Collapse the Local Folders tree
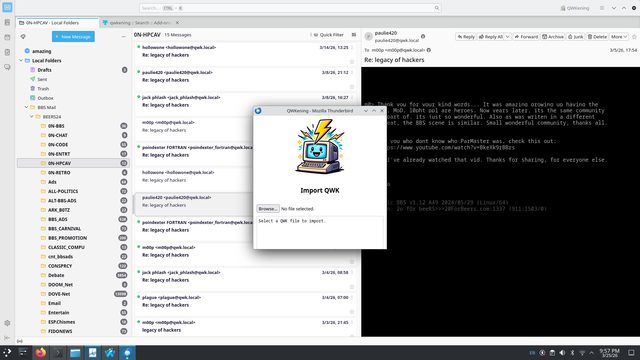 tap(21, 60)
